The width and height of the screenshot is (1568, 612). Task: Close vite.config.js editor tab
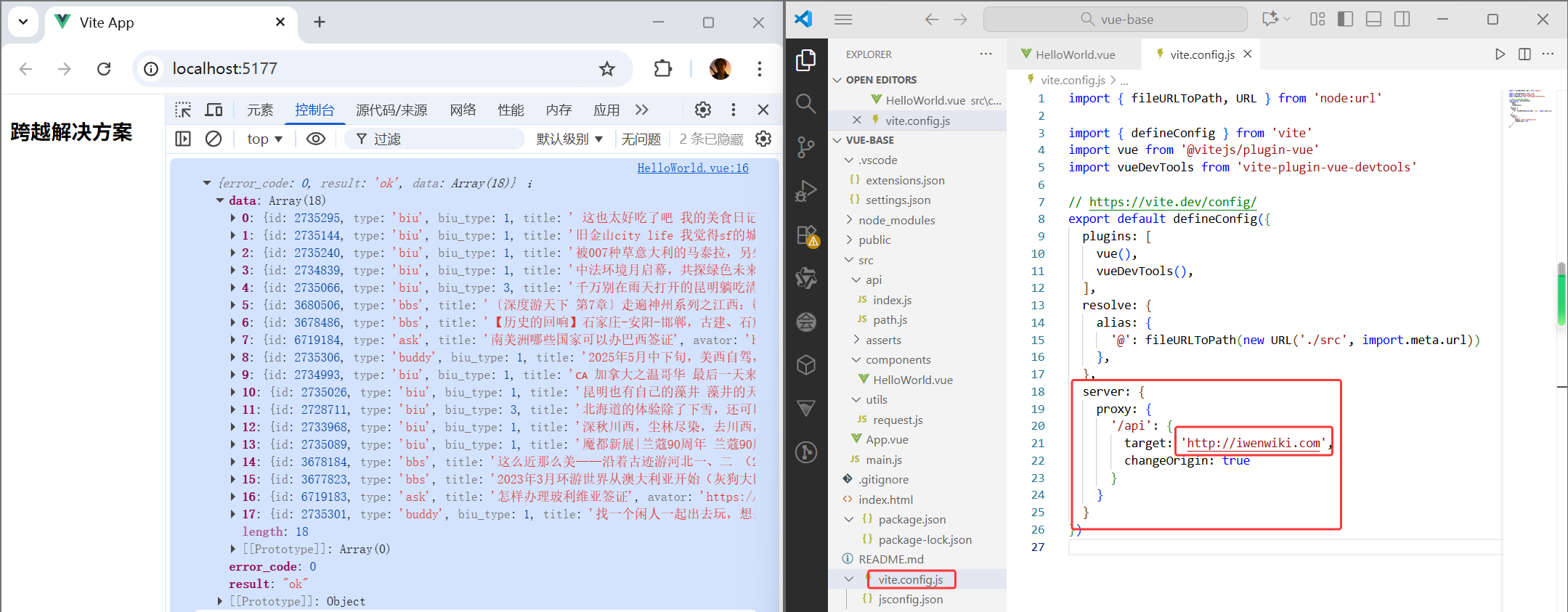[1248, 54]
